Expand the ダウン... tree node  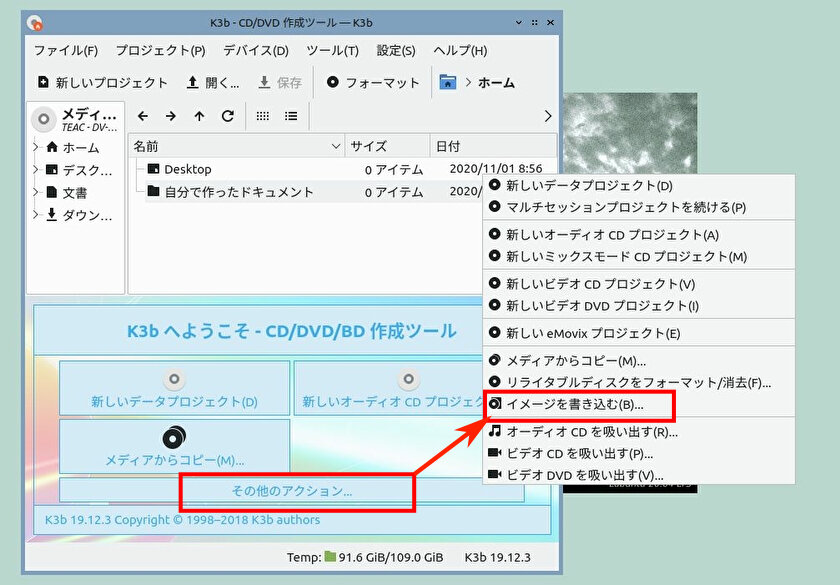36,215
